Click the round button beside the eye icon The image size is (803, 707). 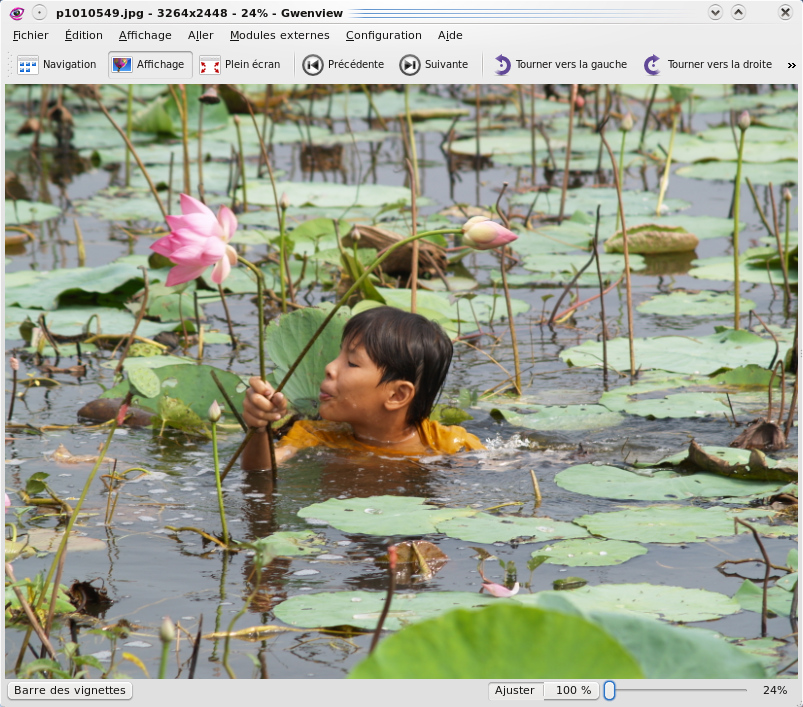[38, 13]
